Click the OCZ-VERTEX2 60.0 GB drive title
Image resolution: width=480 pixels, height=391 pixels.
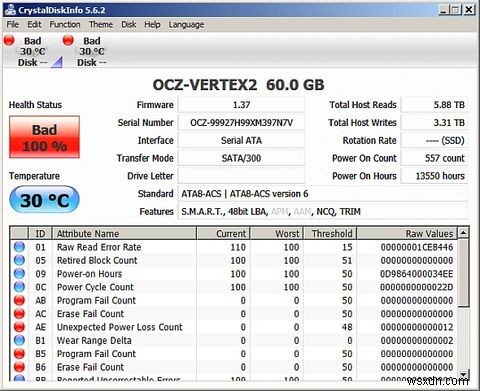[x=238, y=85]
